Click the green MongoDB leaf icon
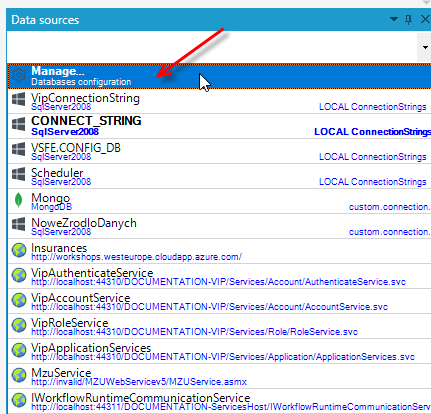431x414 pixels. click(x=19, y=200)
